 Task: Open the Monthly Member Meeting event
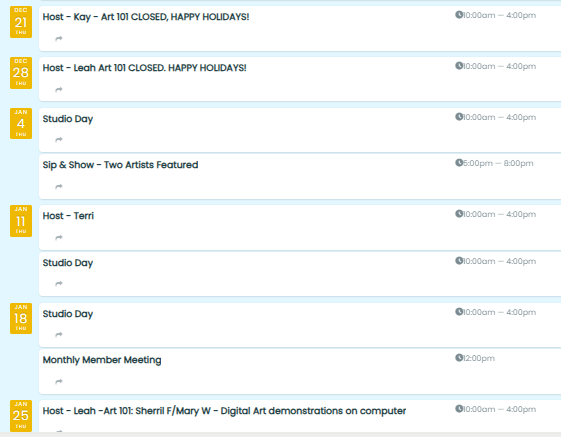click(102, 360)
